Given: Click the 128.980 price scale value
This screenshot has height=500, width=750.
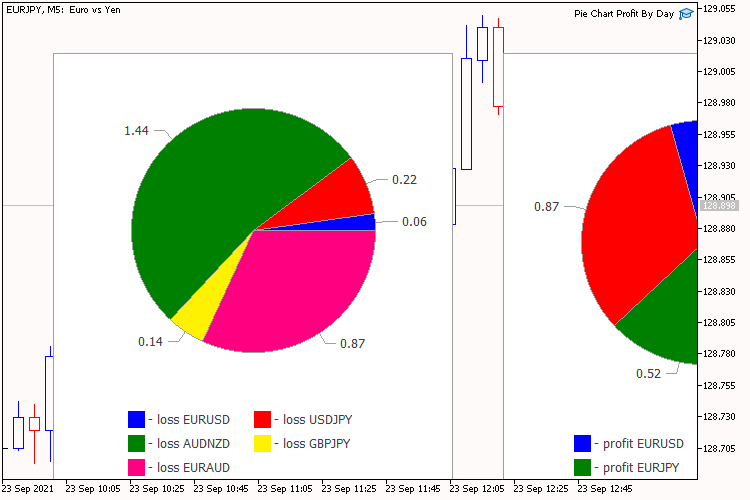Looking at the screenshot, I should point(719,102).
